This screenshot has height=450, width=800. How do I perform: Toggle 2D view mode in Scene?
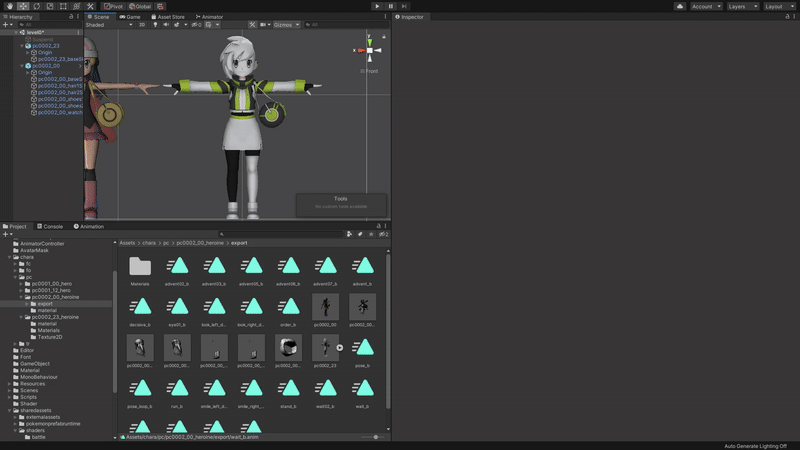(x=142, y=25)
